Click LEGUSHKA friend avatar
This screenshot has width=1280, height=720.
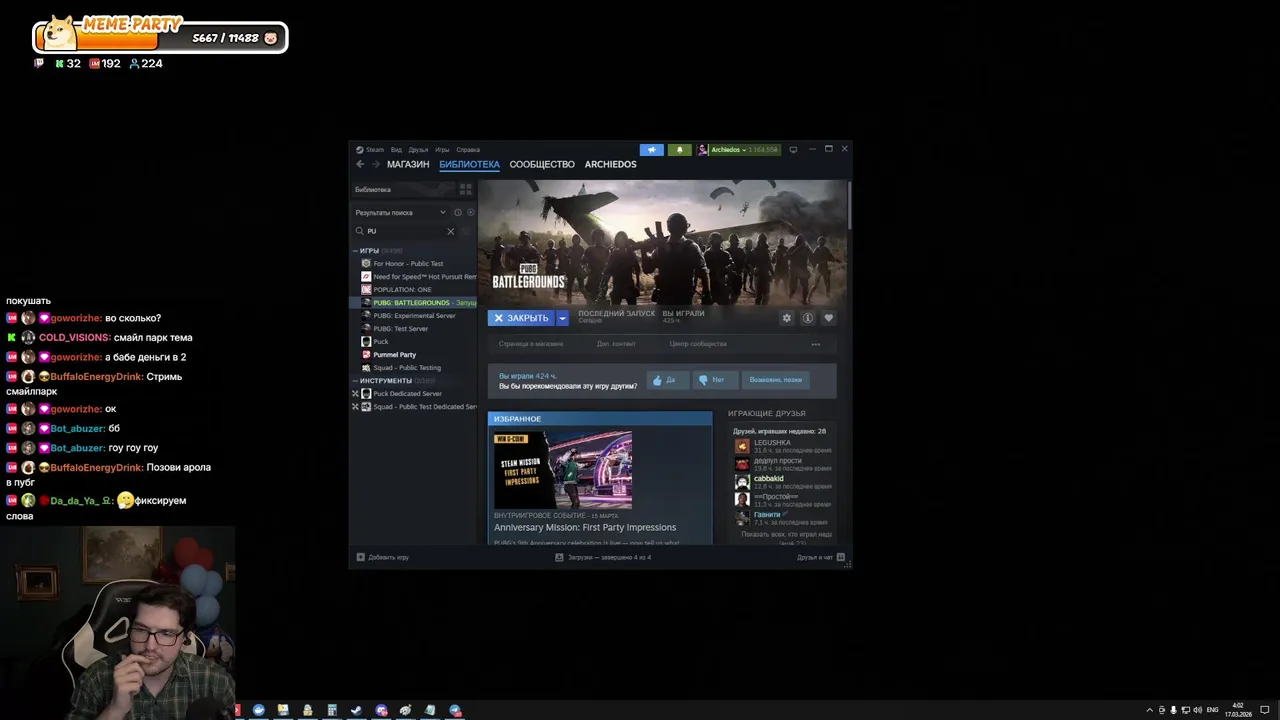pyautogui.click(x=742, y=446)
